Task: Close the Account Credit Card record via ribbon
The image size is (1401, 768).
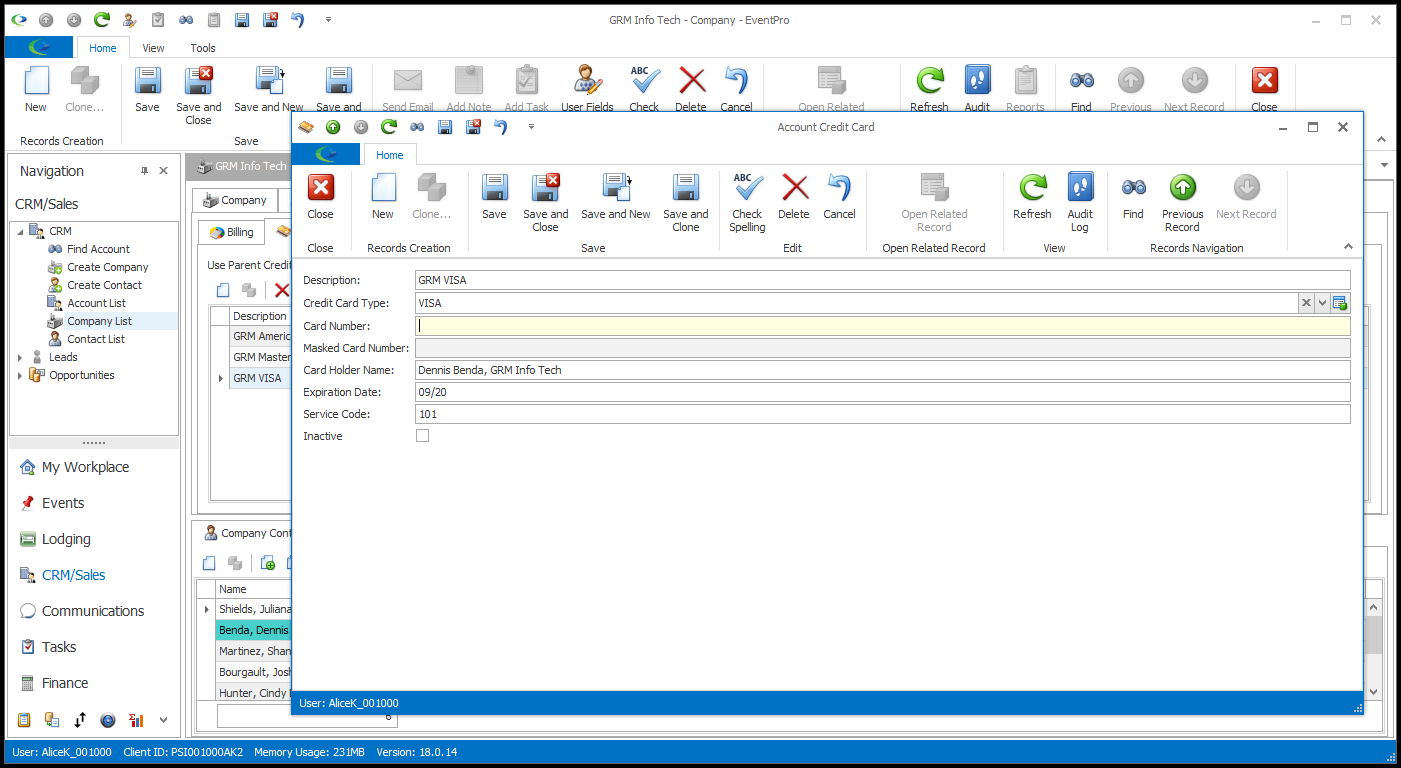Action: 320,196
